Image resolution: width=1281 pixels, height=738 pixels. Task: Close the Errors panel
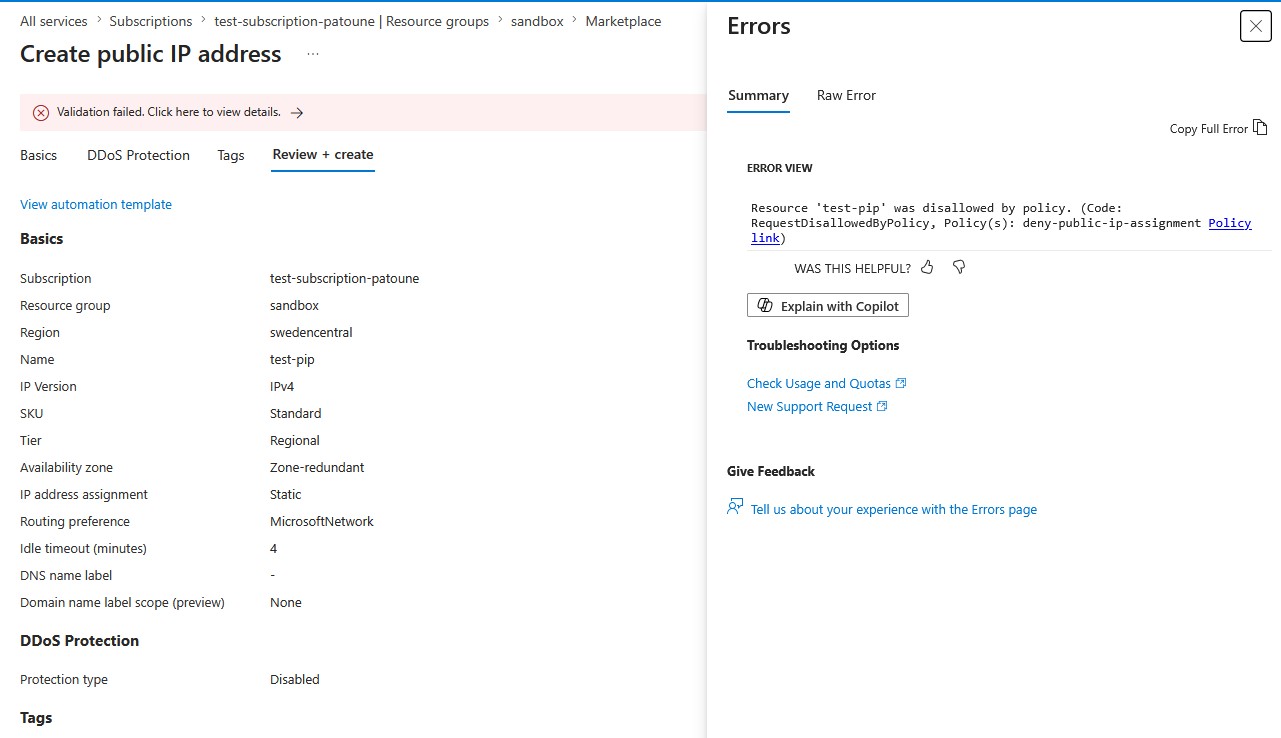coord(1255,26)
